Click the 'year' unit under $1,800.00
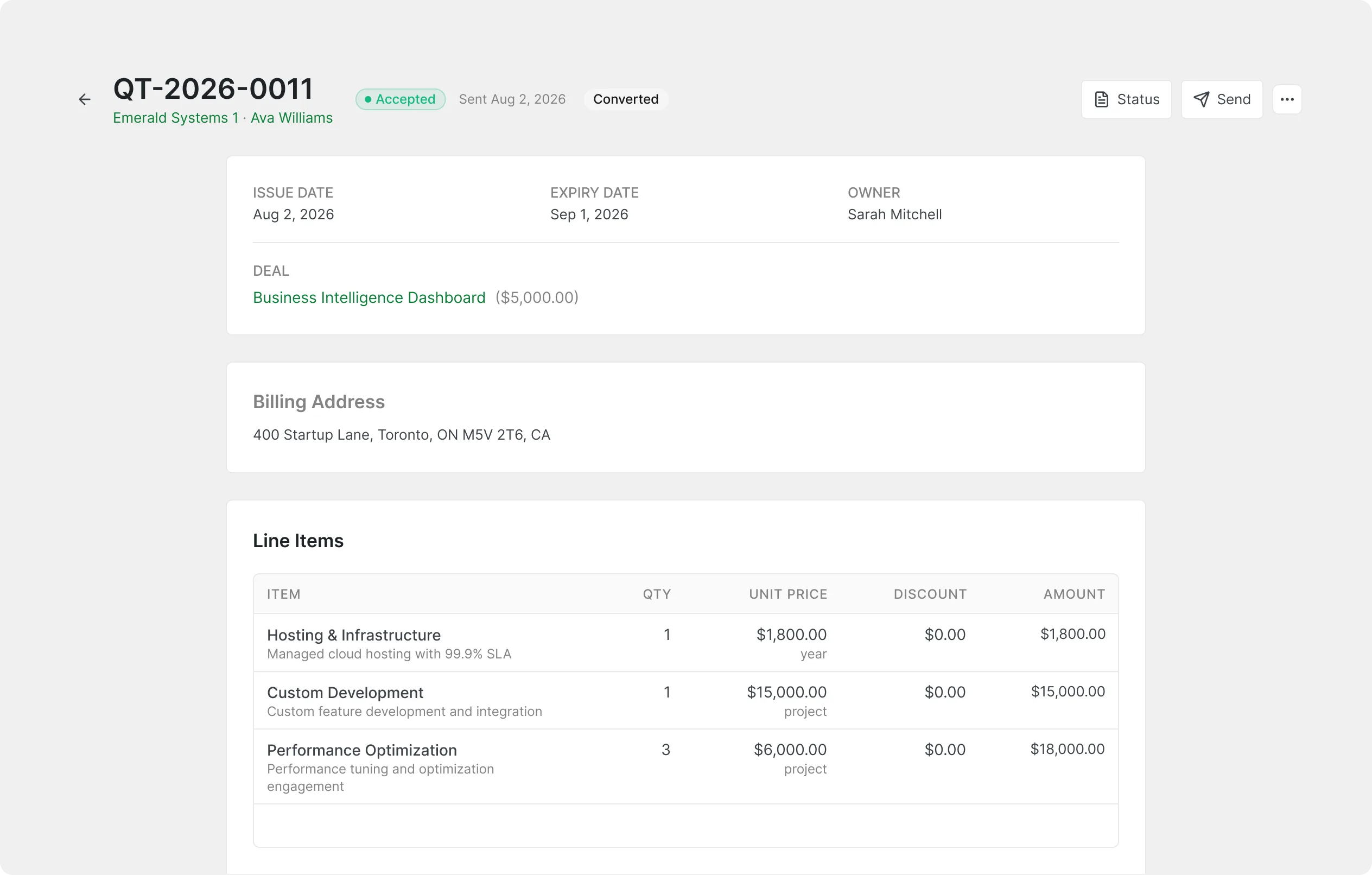This screenshot has height=875, width=1372. [x=814, y=654]
